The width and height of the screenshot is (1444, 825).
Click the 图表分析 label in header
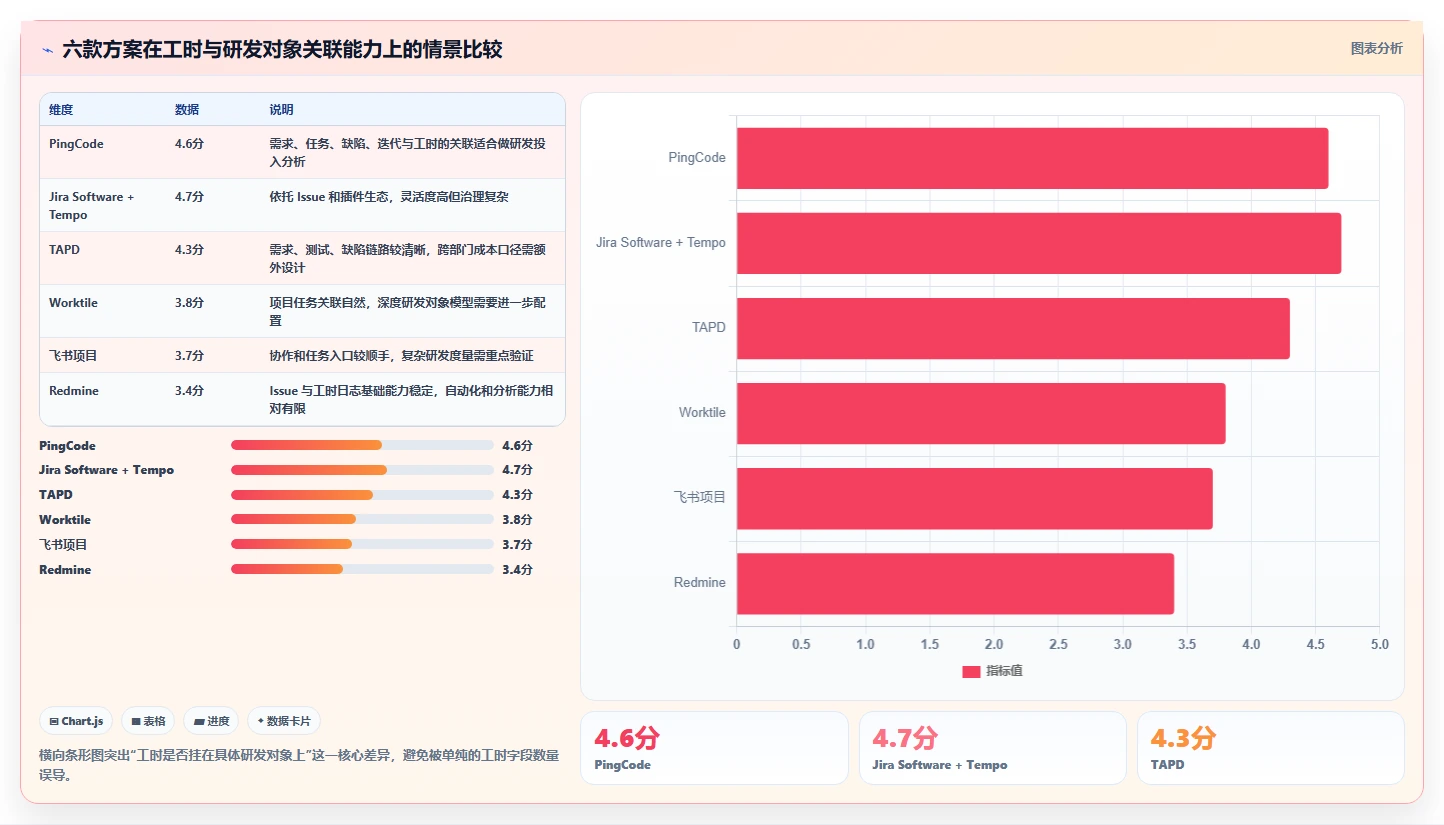1376,48
